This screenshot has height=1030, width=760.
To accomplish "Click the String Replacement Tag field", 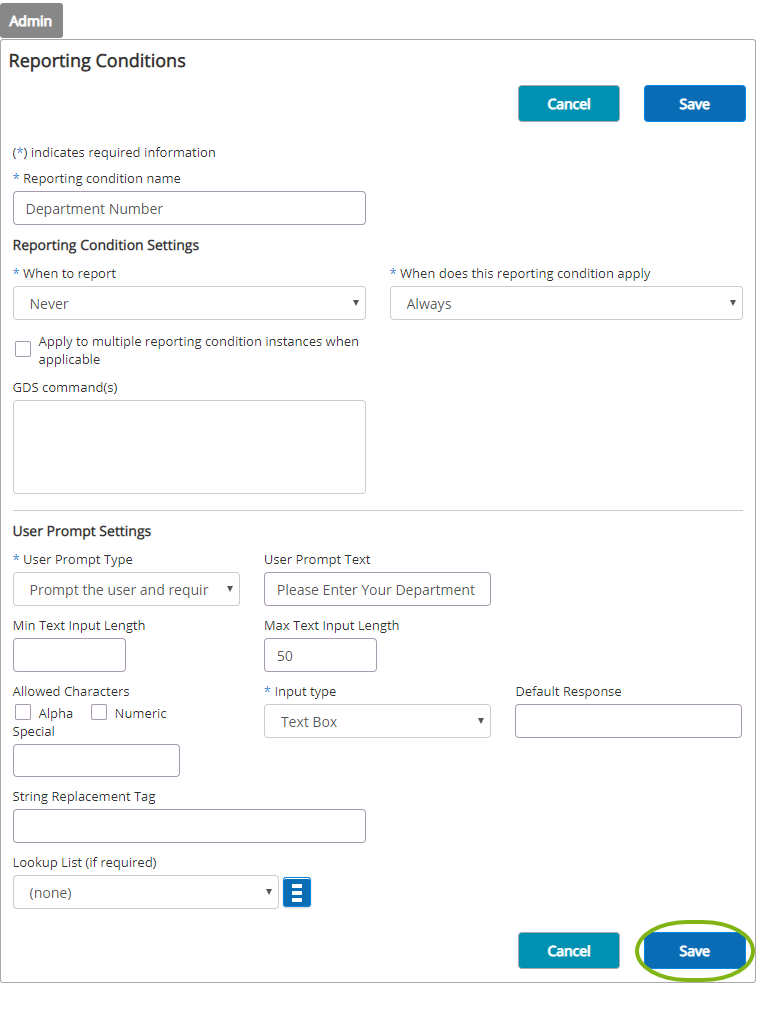I will [189, 826].
